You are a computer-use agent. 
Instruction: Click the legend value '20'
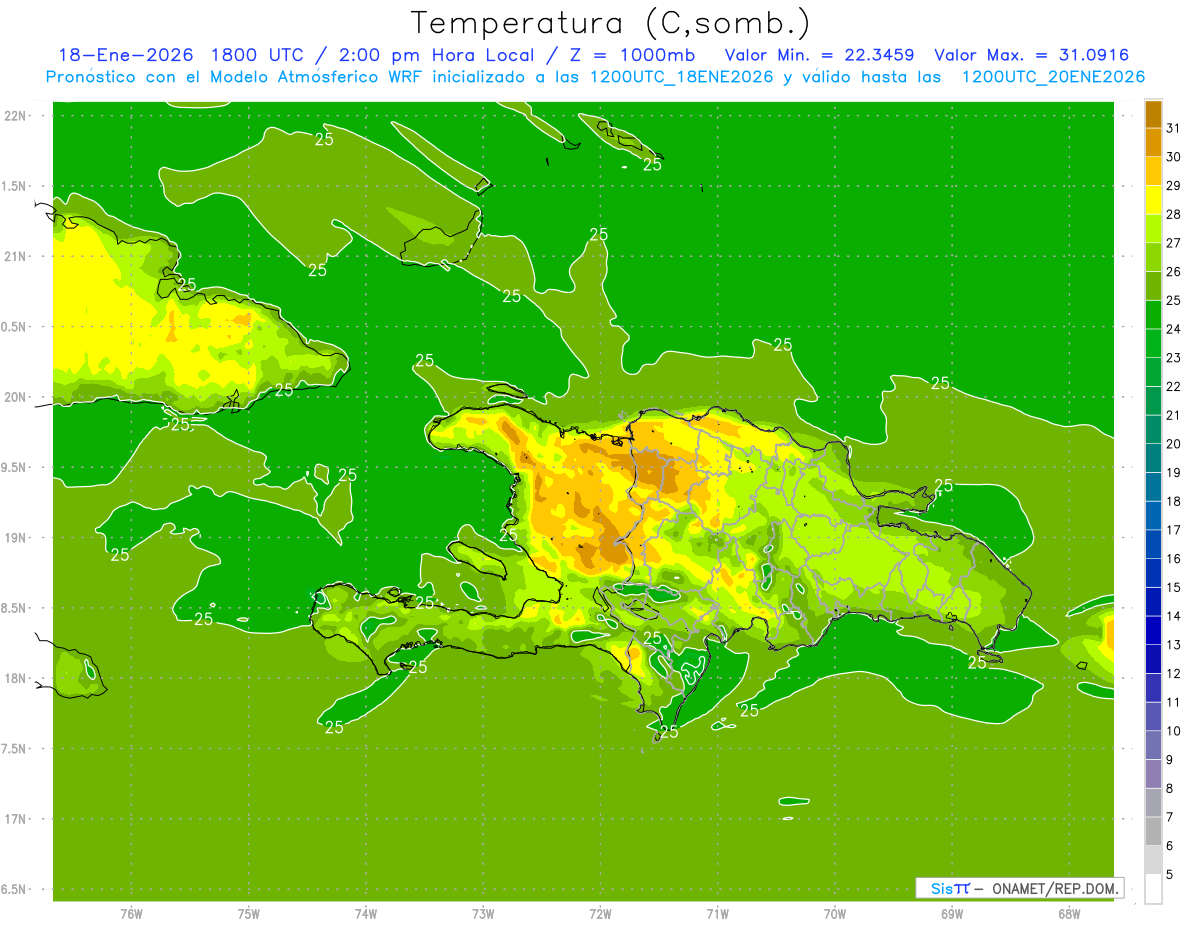(1173, 444)
